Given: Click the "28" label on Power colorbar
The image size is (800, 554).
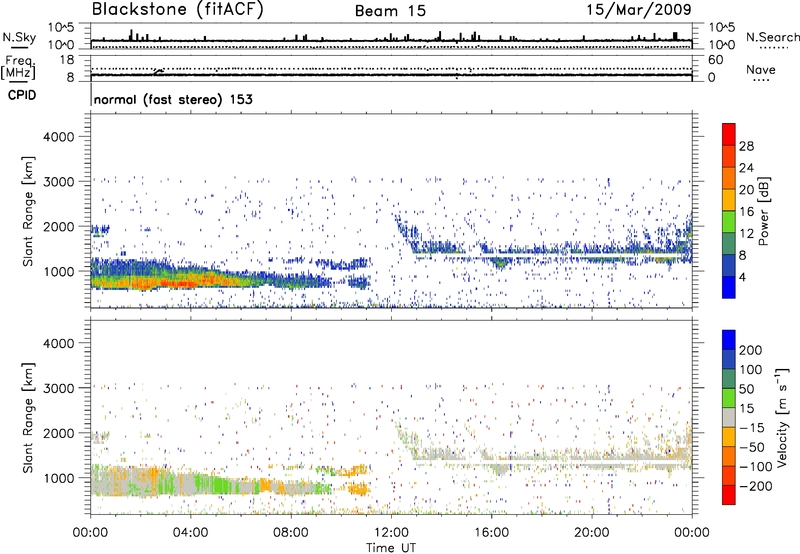Looking at the screenshot, I should tap(746, 146).
